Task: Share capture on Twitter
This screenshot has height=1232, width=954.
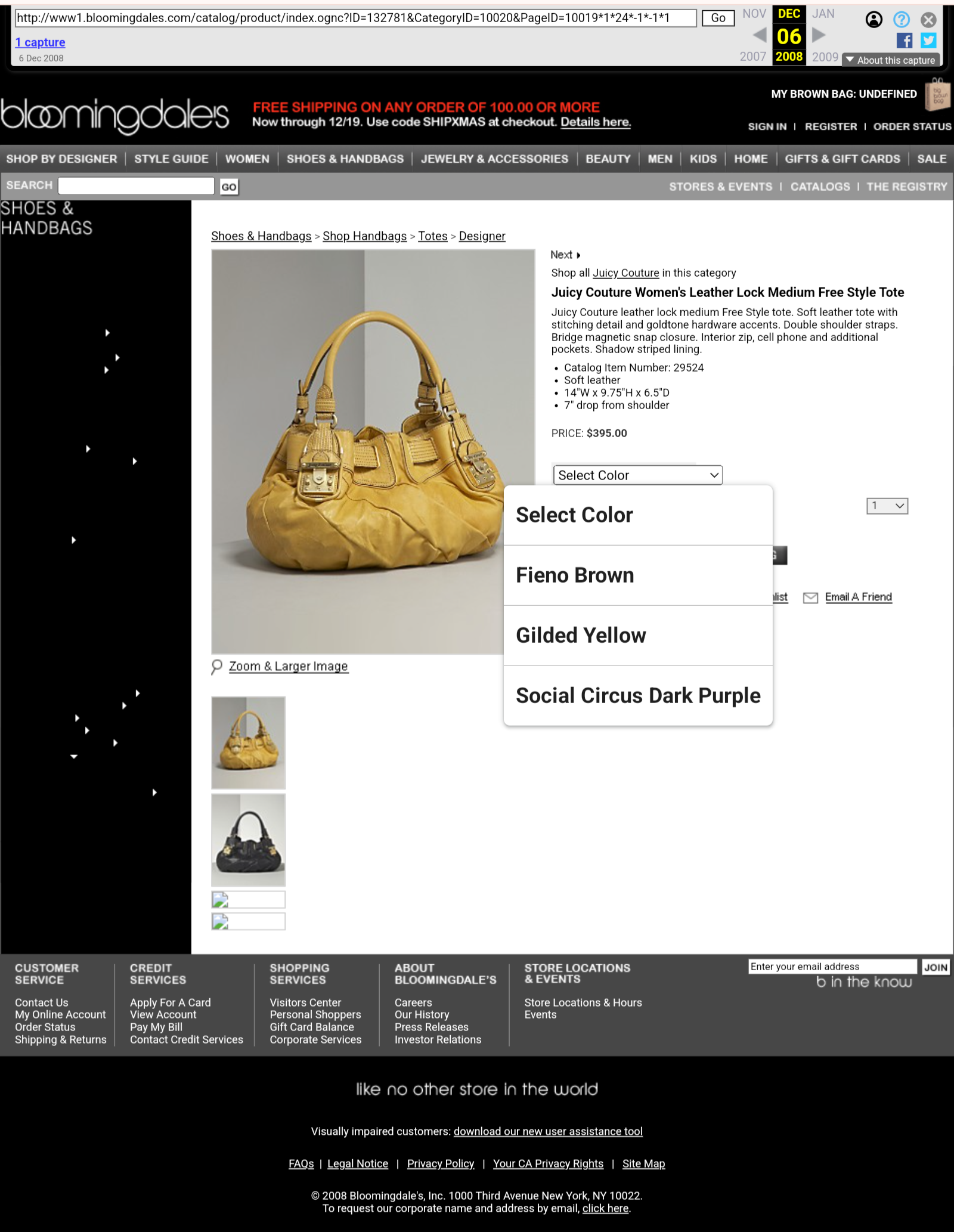Action: tap(928, 40)
